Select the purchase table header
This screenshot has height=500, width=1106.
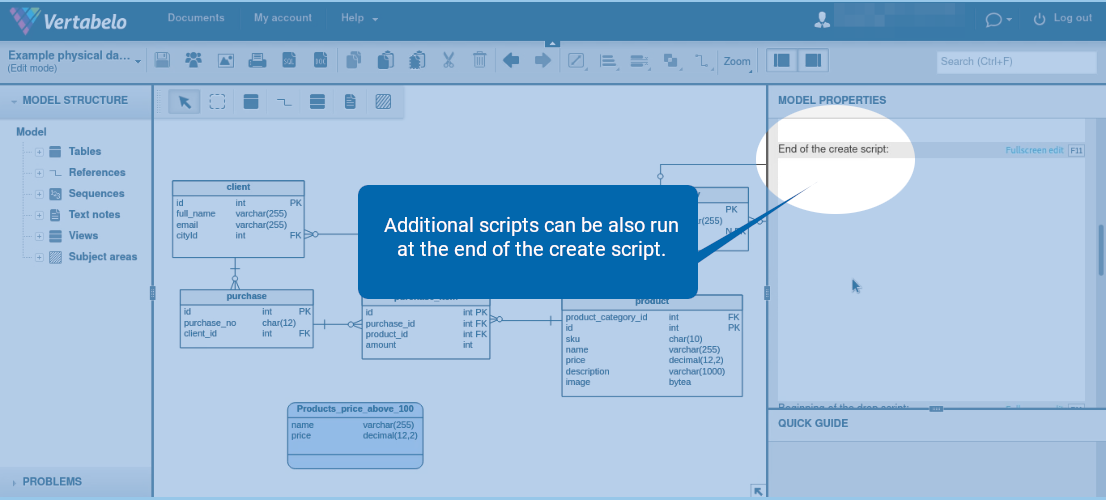click(x=246, y=296)
